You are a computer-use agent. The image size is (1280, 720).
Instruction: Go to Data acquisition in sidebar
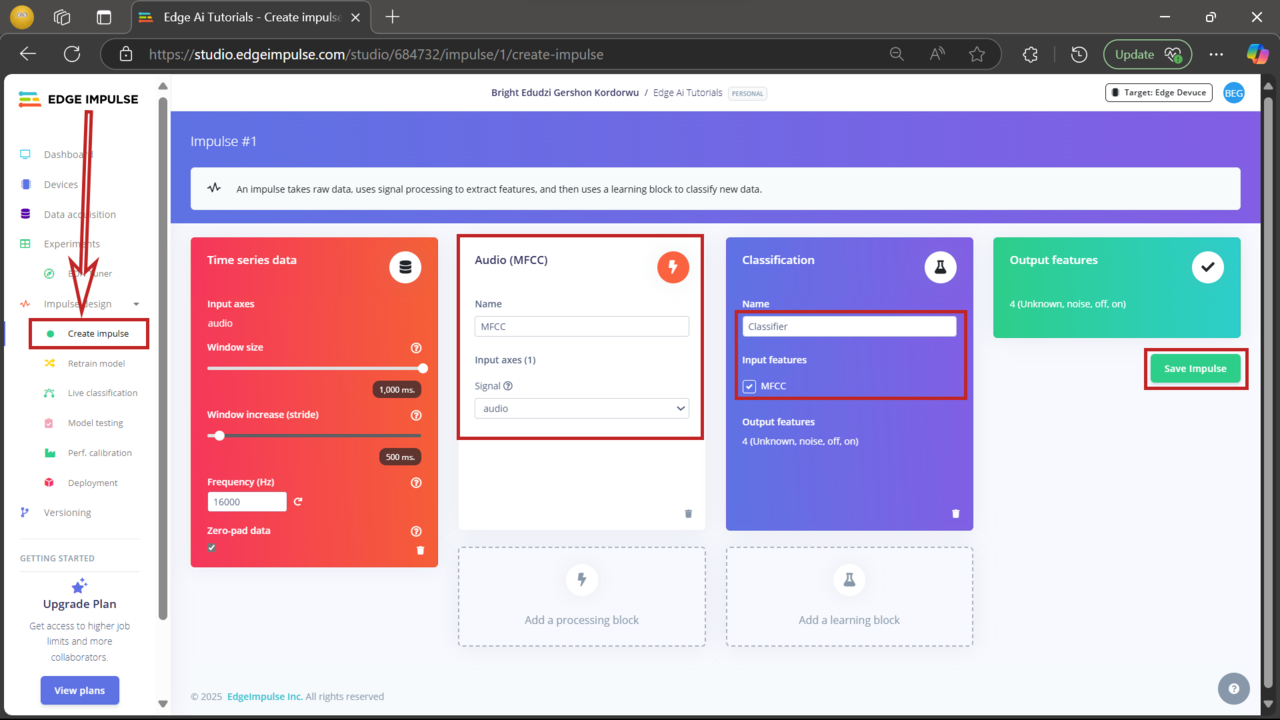point(80,214)
